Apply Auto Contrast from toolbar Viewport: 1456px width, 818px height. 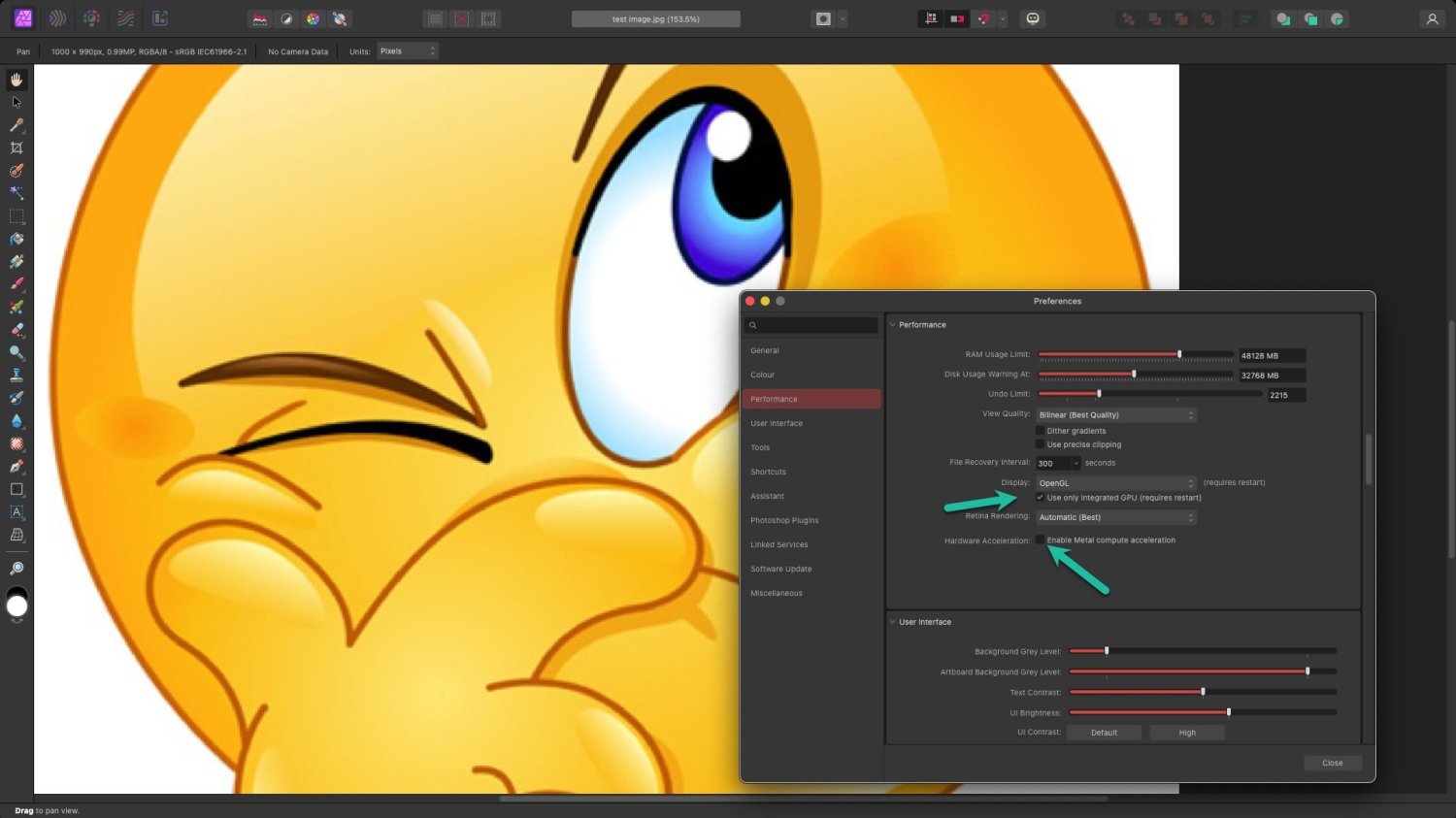pyautogui.click(x=286, y=19)
